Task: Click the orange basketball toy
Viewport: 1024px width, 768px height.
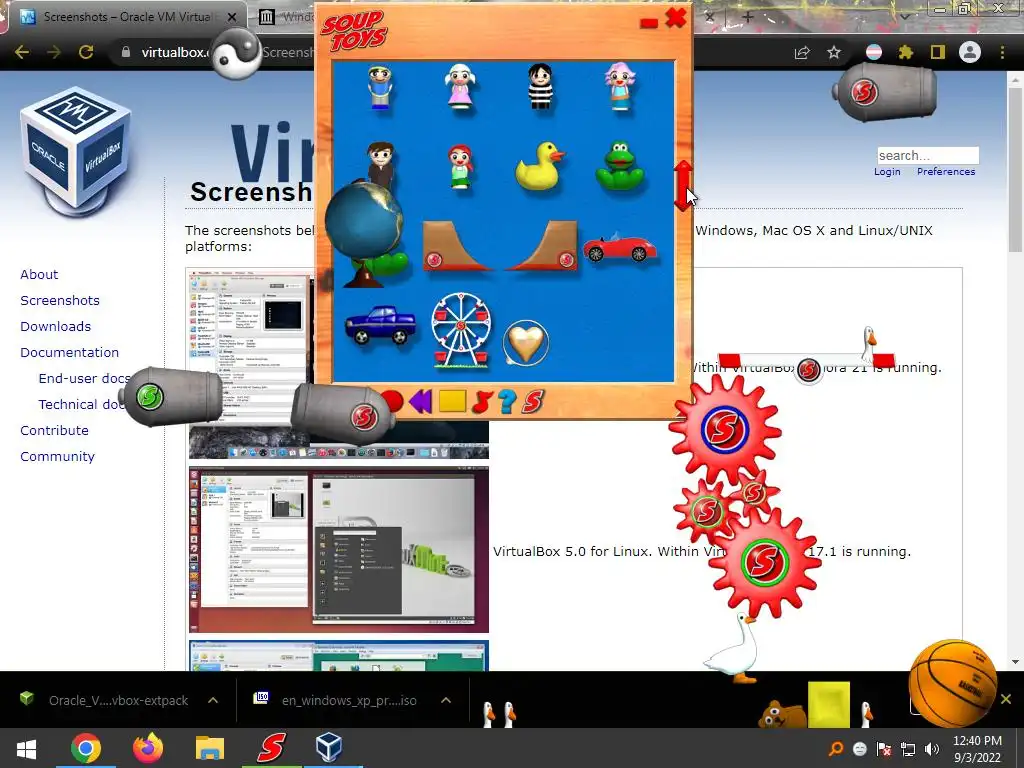Action: (x=953, y=684)
